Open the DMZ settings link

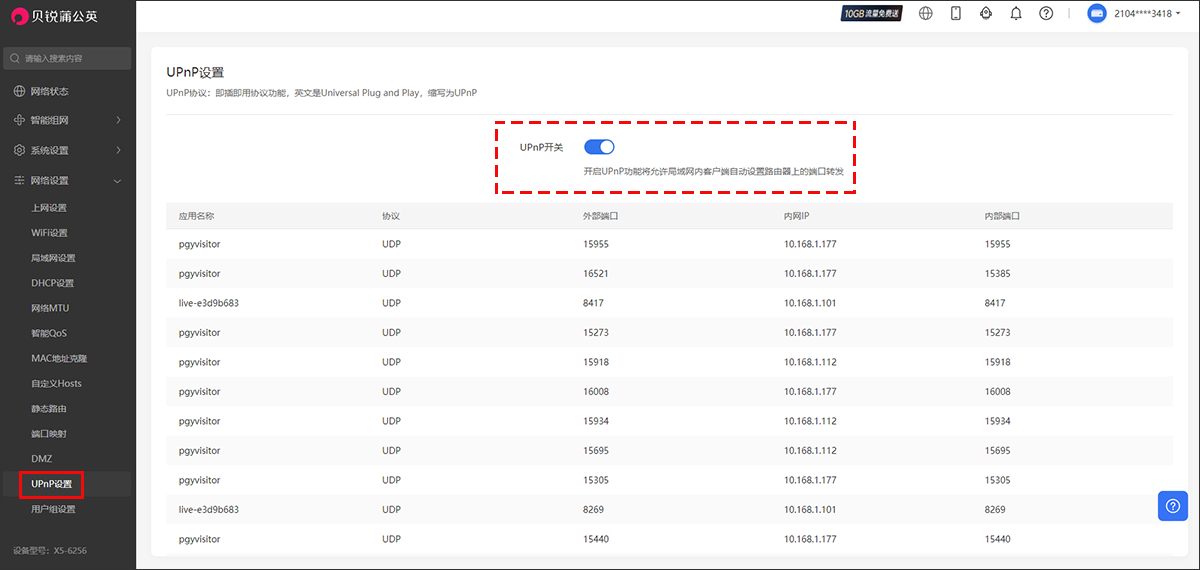pos(41,459)
